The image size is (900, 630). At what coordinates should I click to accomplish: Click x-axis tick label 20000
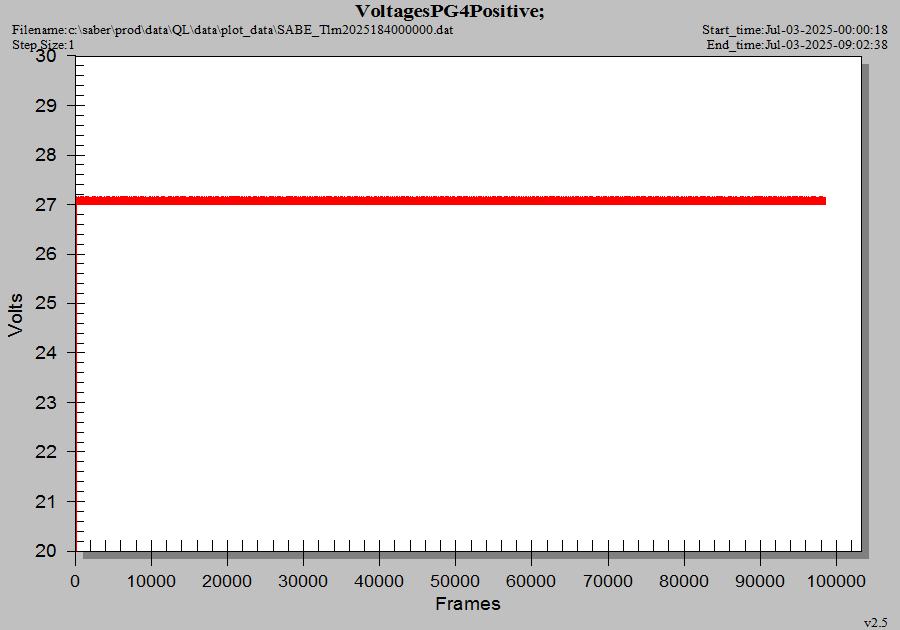pyautogui.click(x=227, y=581)
